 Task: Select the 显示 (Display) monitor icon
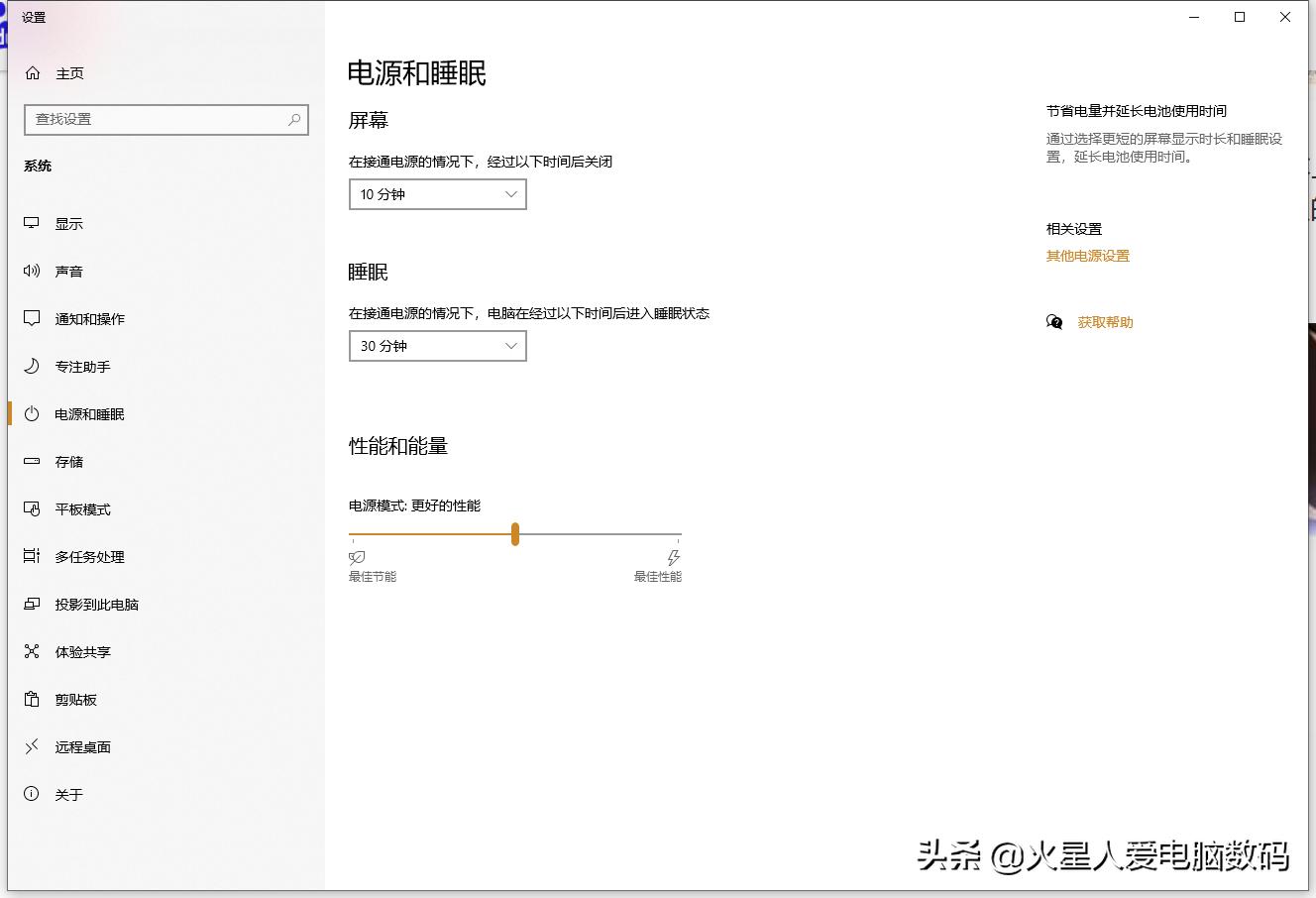pos(34,223)
